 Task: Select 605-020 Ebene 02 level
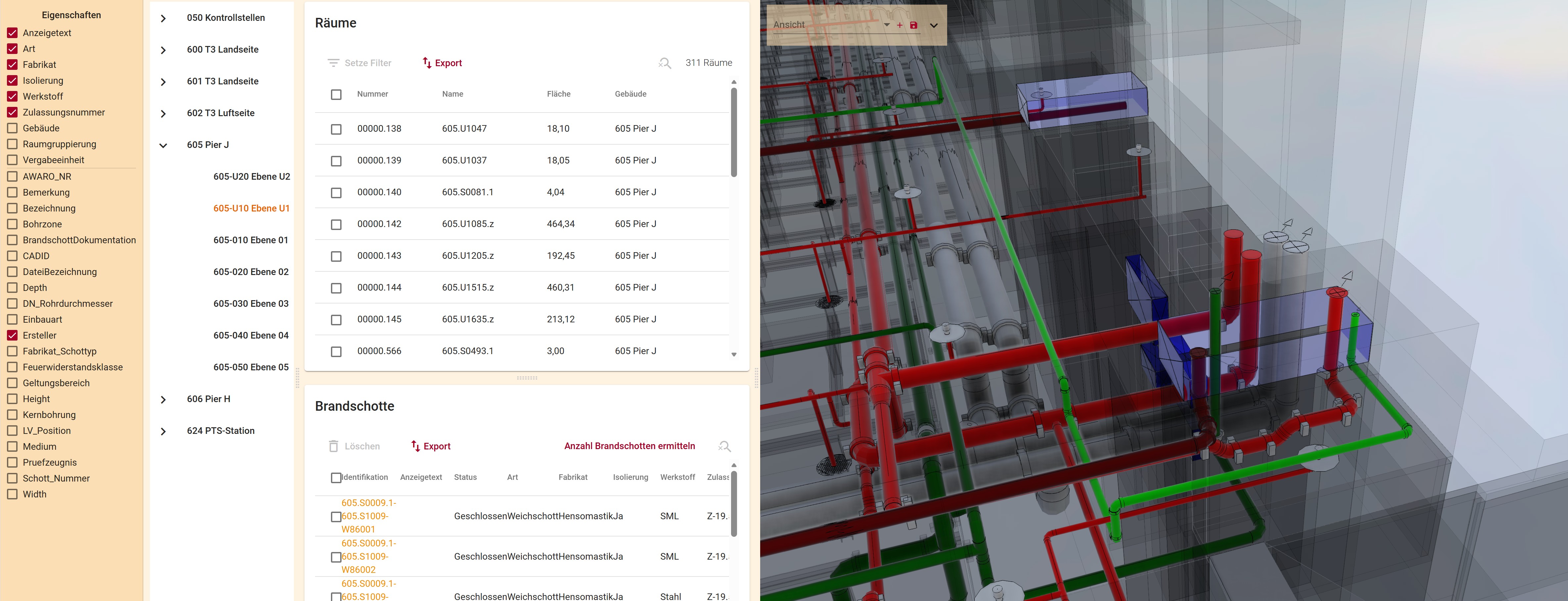click(251, 272)
